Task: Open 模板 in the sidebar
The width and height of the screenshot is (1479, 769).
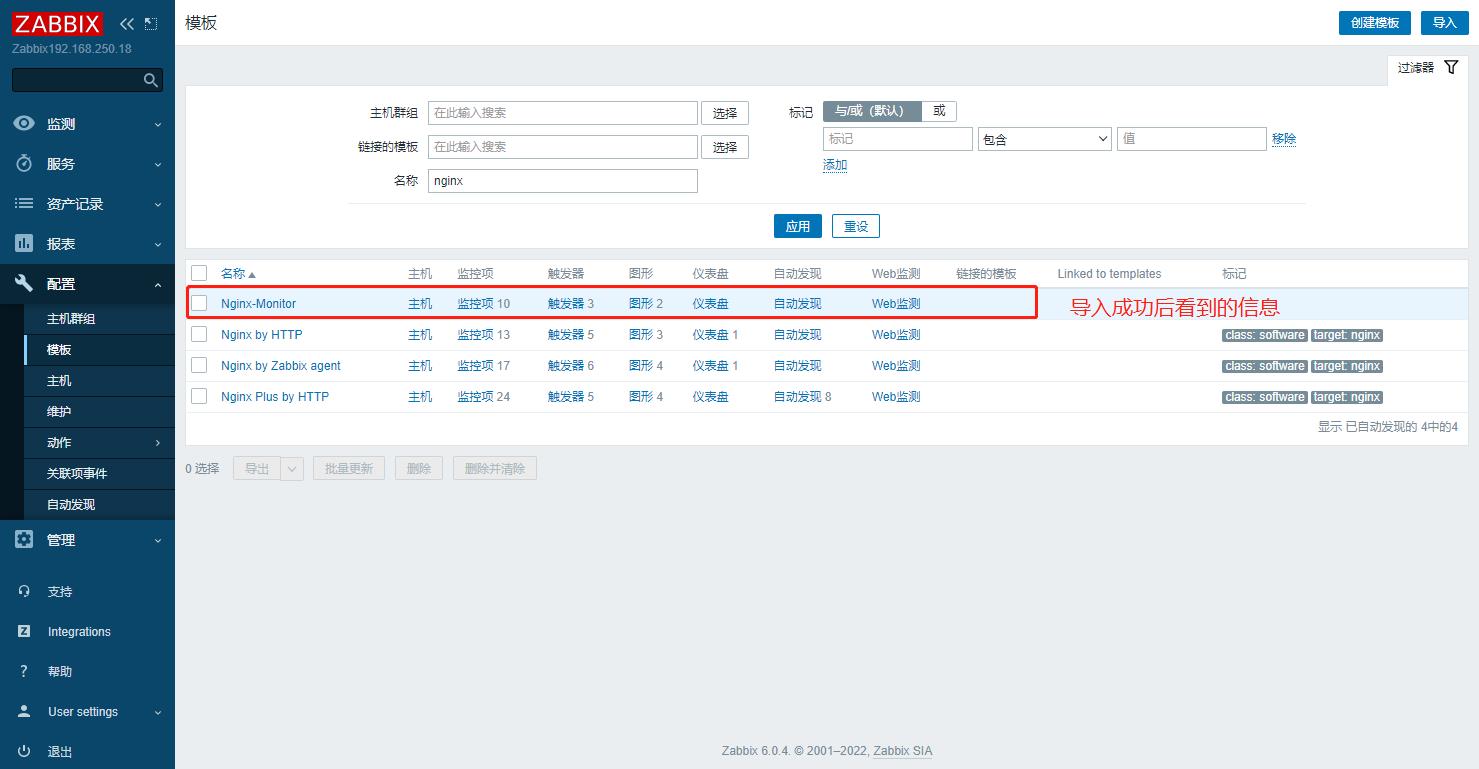Action: point(59,350)
